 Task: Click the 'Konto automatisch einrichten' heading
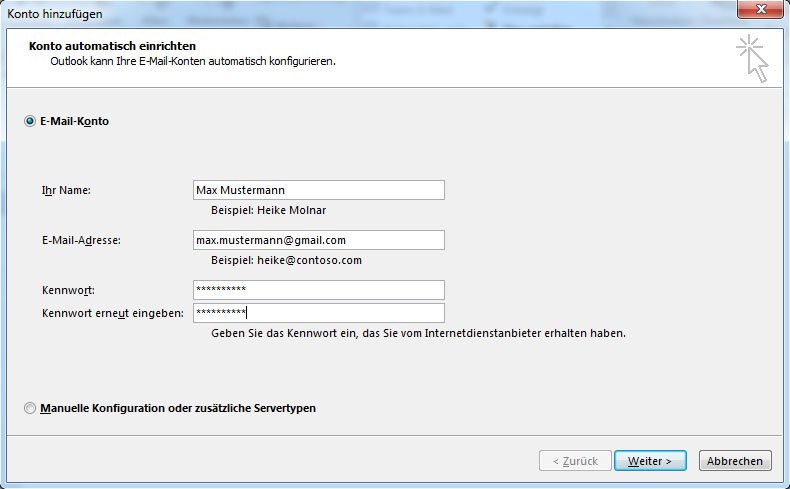[x=112, y=46]
